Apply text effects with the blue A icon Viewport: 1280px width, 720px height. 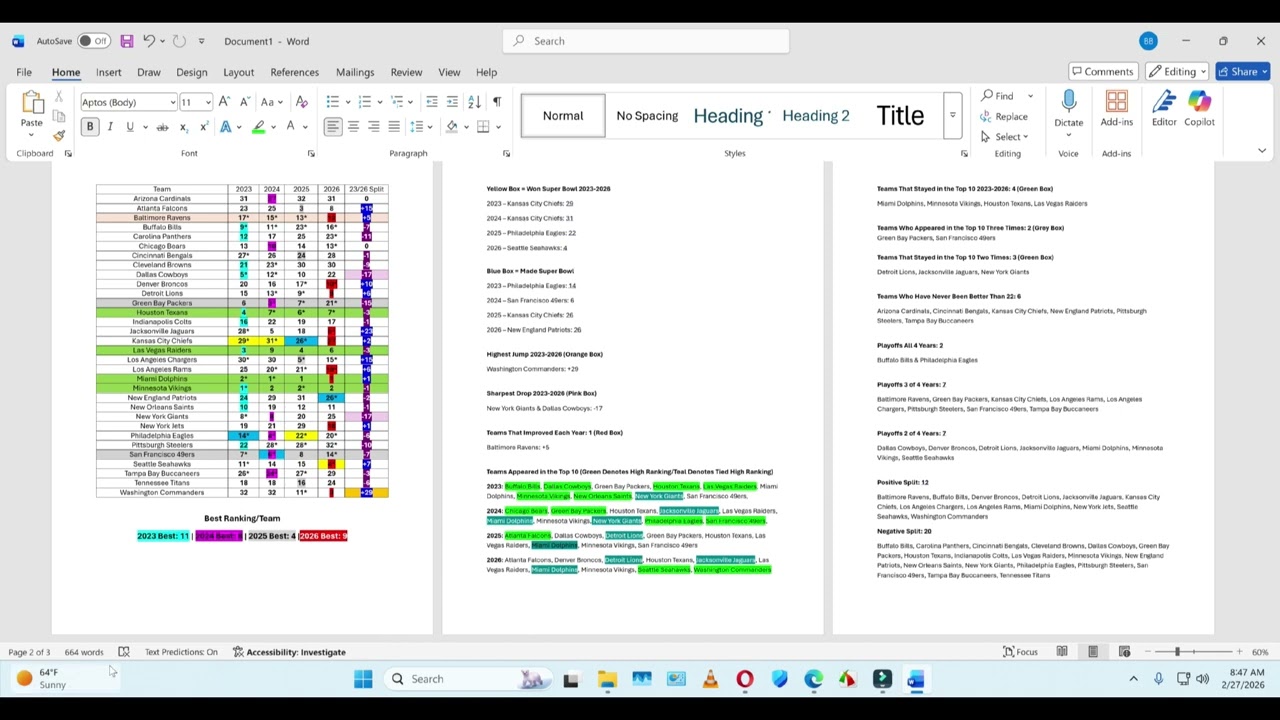(x=226, y=127)
